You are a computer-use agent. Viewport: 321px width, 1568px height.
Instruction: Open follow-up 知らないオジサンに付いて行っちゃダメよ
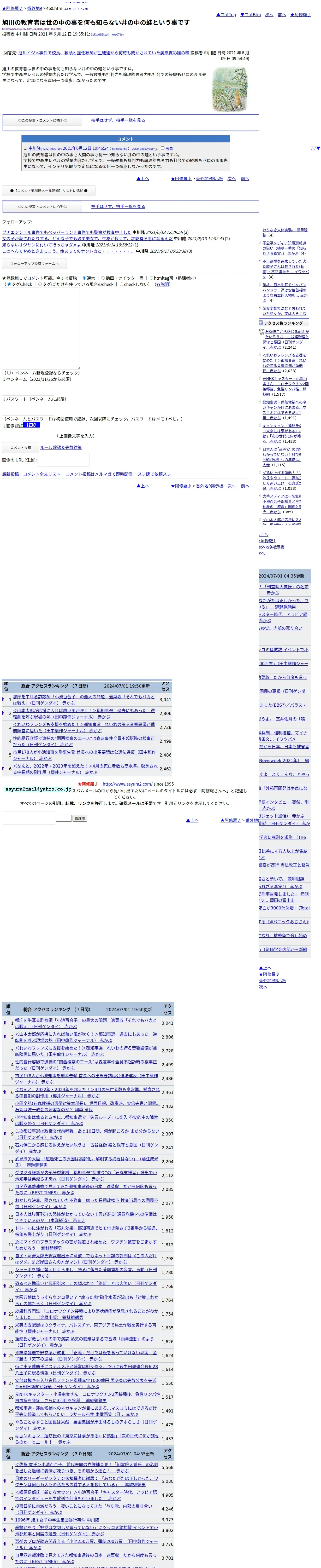[x=41, y=245]
